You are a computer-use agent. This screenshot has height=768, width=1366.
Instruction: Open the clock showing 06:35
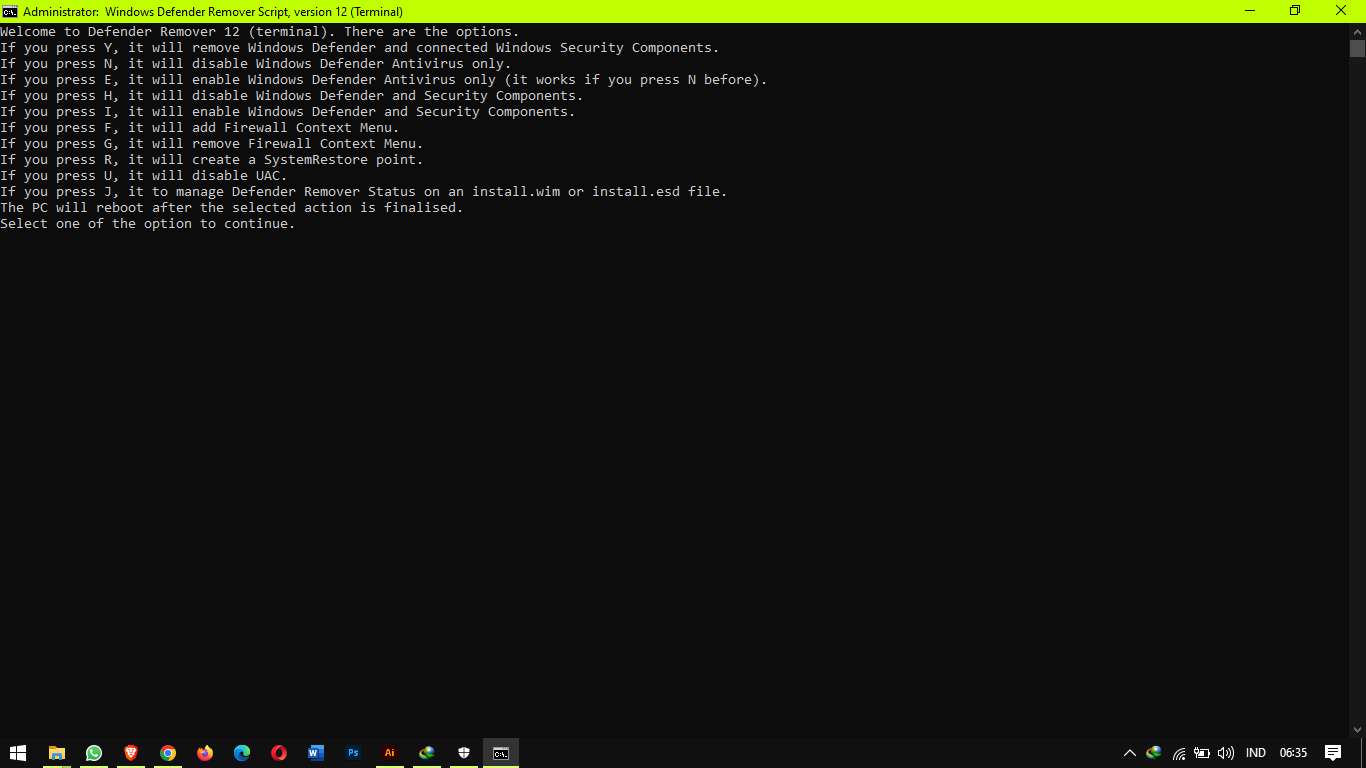(1293, 753)
